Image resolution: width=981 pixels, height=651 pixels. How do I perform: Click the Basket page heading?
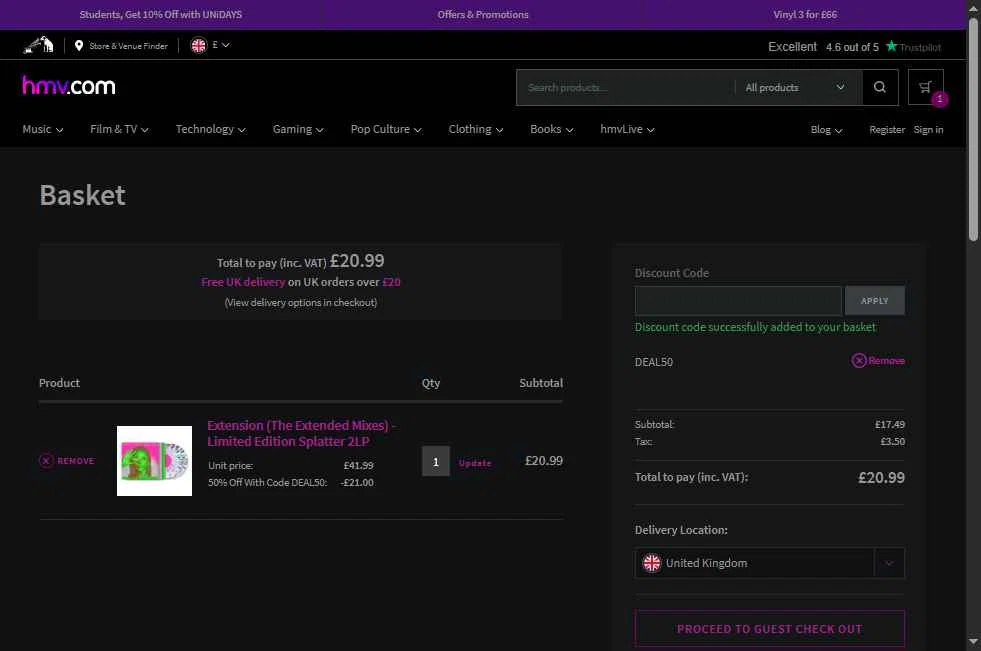83,195
